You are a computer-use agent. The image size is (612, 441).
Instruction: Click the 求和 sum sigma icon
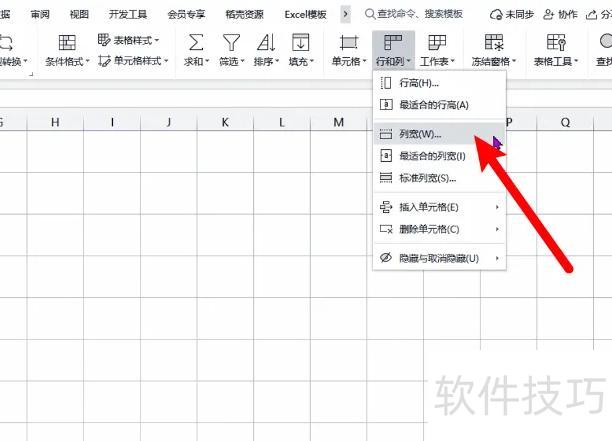(196, 42)
